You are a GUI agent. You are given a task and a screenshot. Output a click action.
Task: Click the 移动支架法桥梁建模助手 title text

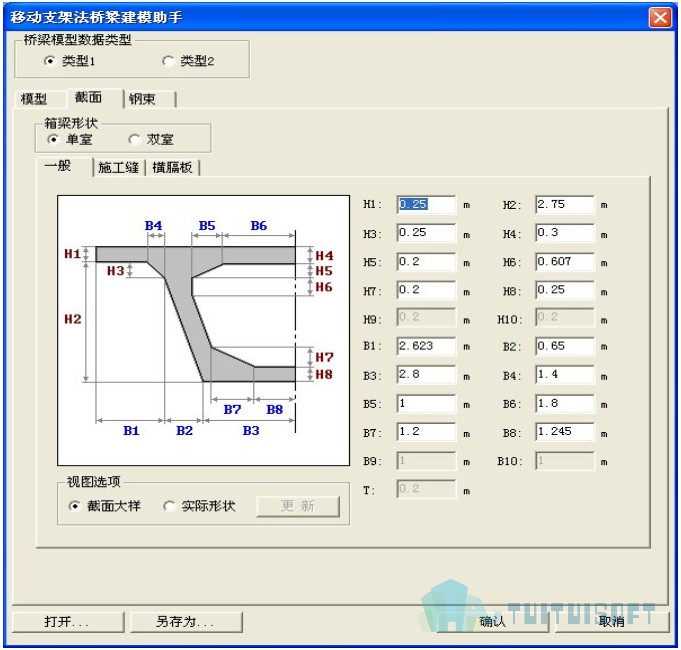coord(96,17)
